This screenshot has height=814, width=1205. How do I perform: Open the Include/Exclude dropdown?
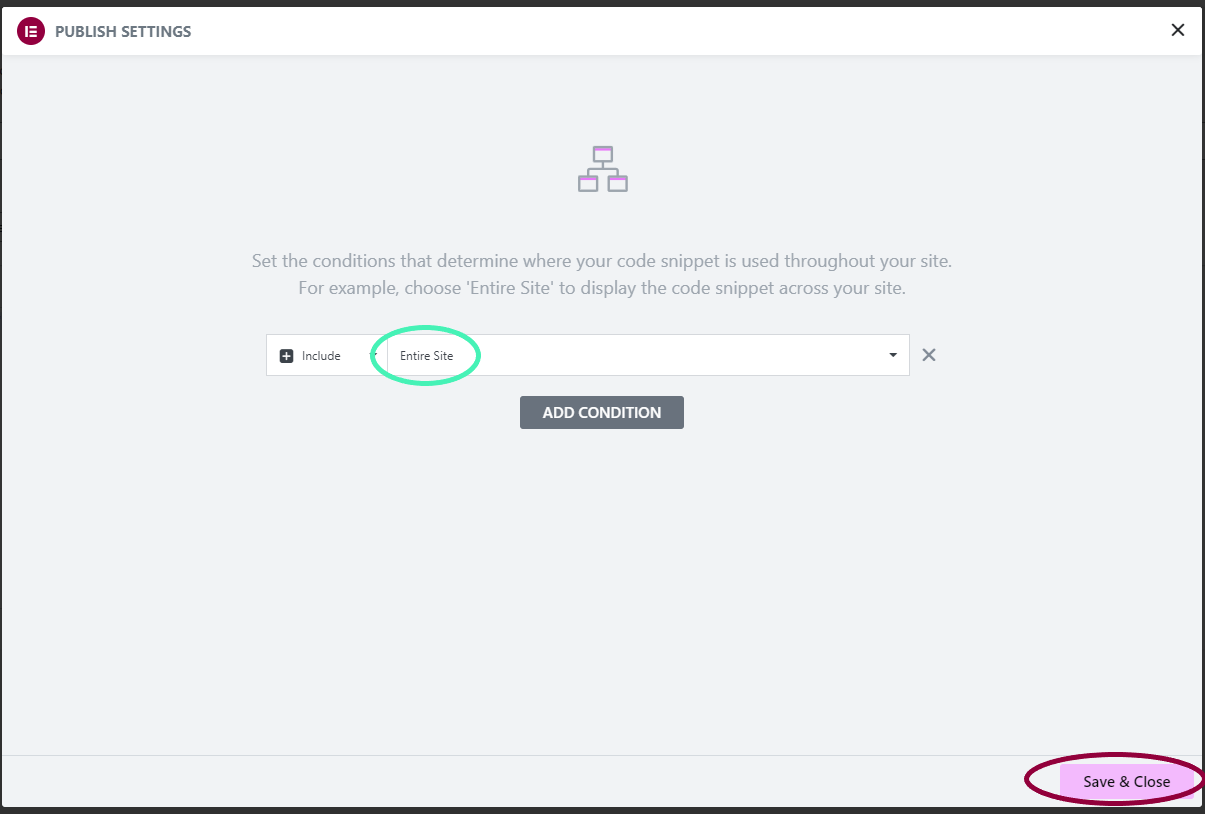coord(327,355)
